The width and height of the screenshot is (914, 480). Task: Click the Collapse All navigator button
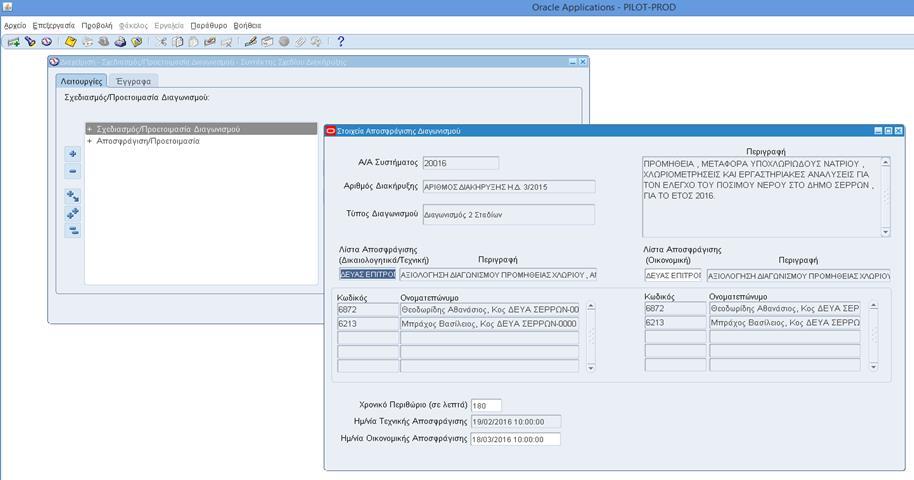73,231
